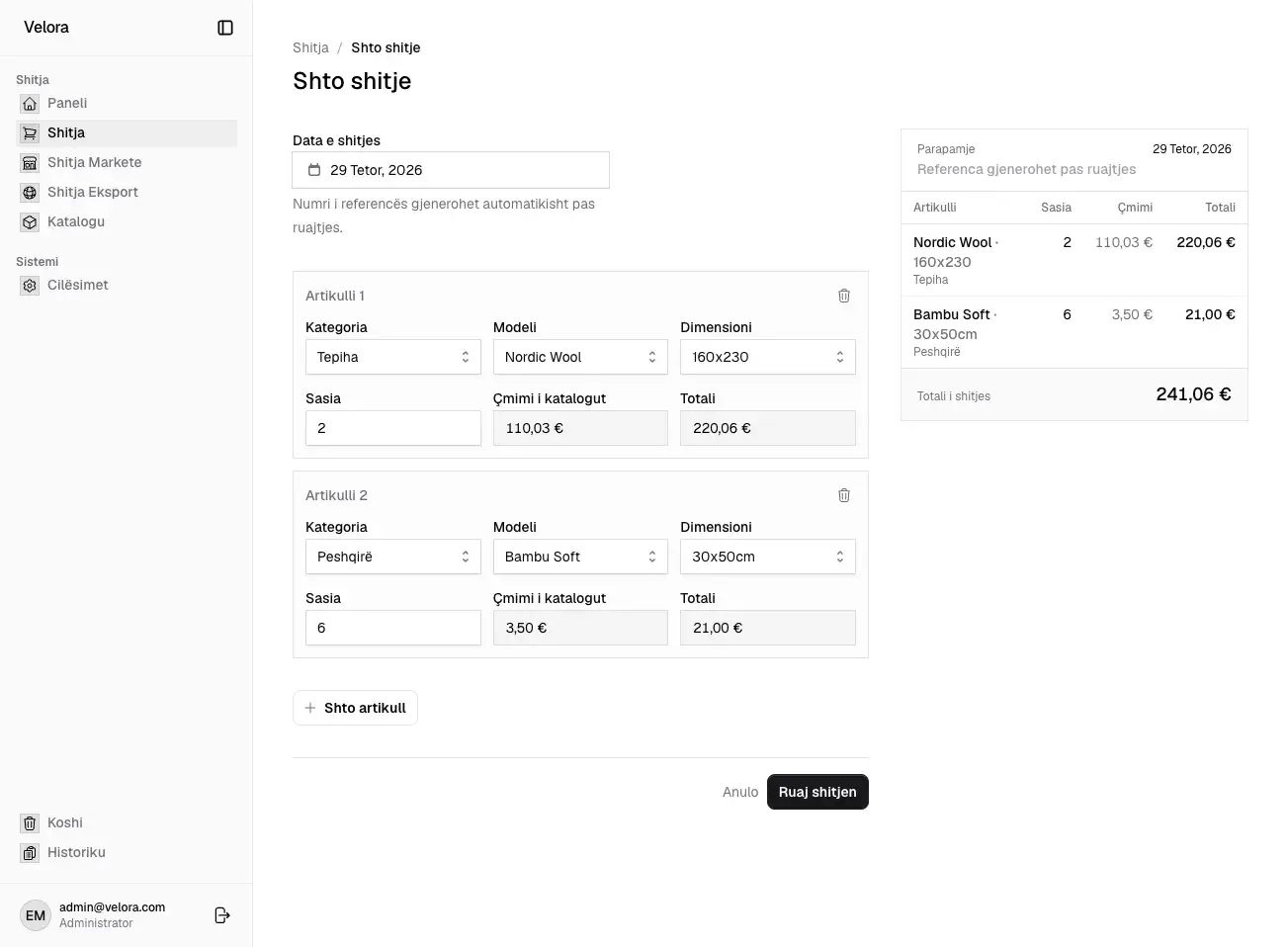Delete Artikulli 1 with trash icon
The image size is (1288, 947).
pos(844,296)
